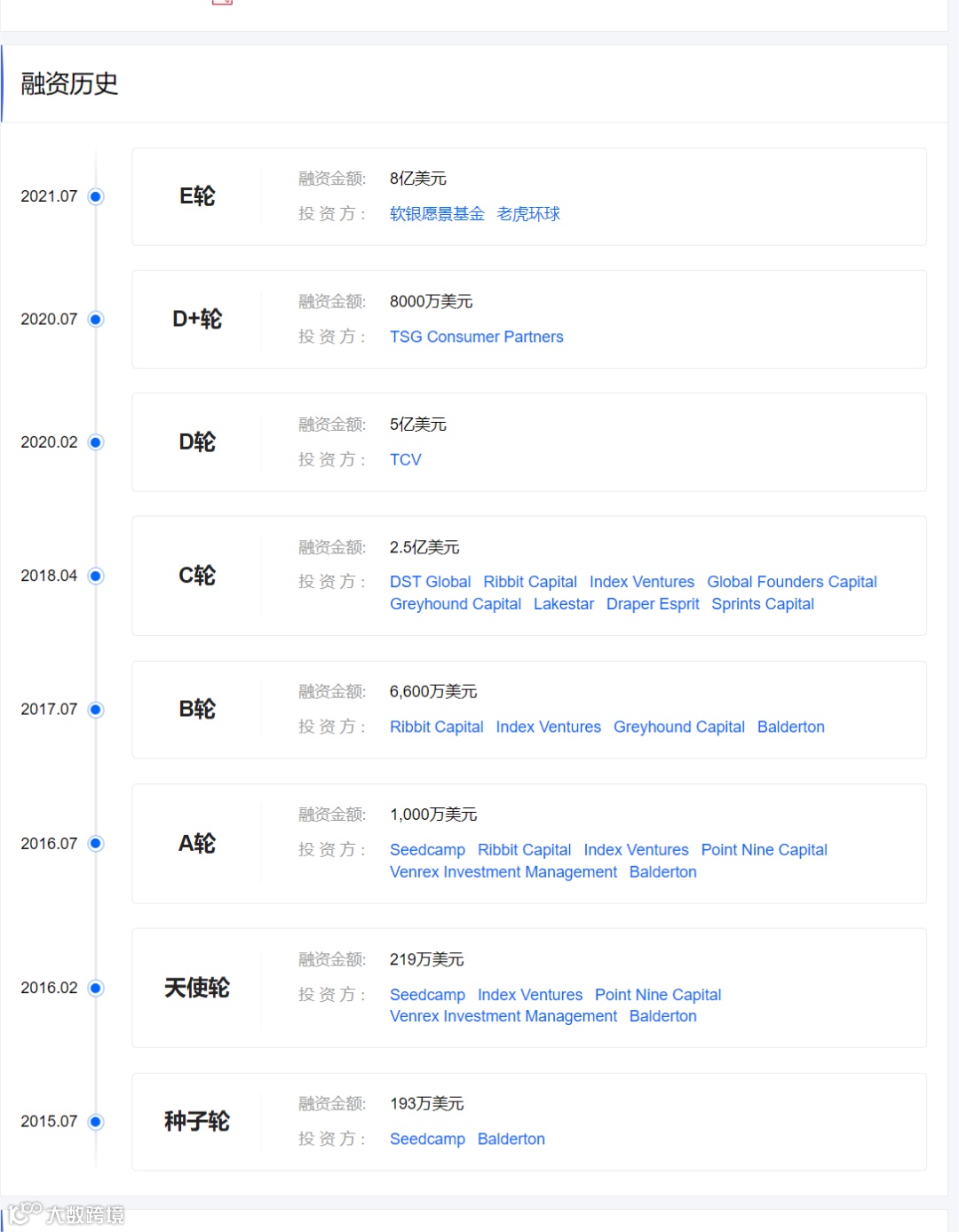Select the 2016.02 timeline marker dot
The image size is (959, 1232).
[x=96, y=988]
